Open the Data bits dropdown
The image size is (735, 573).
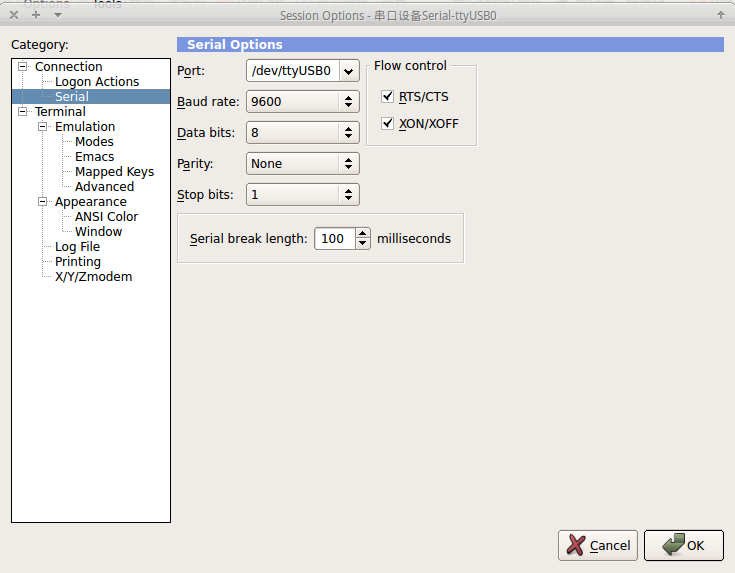click(303, 133)
